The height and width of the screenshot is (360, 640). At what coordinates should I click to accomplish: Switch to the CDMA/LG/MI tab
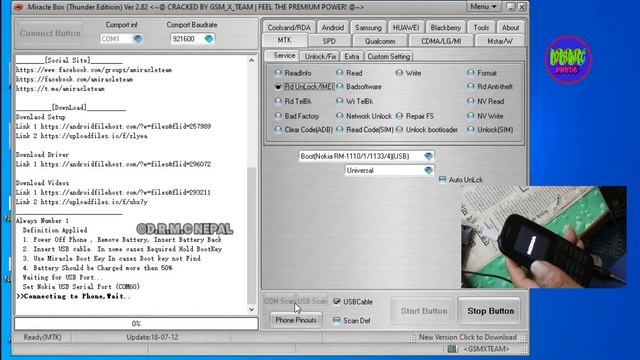pos(441,41)
